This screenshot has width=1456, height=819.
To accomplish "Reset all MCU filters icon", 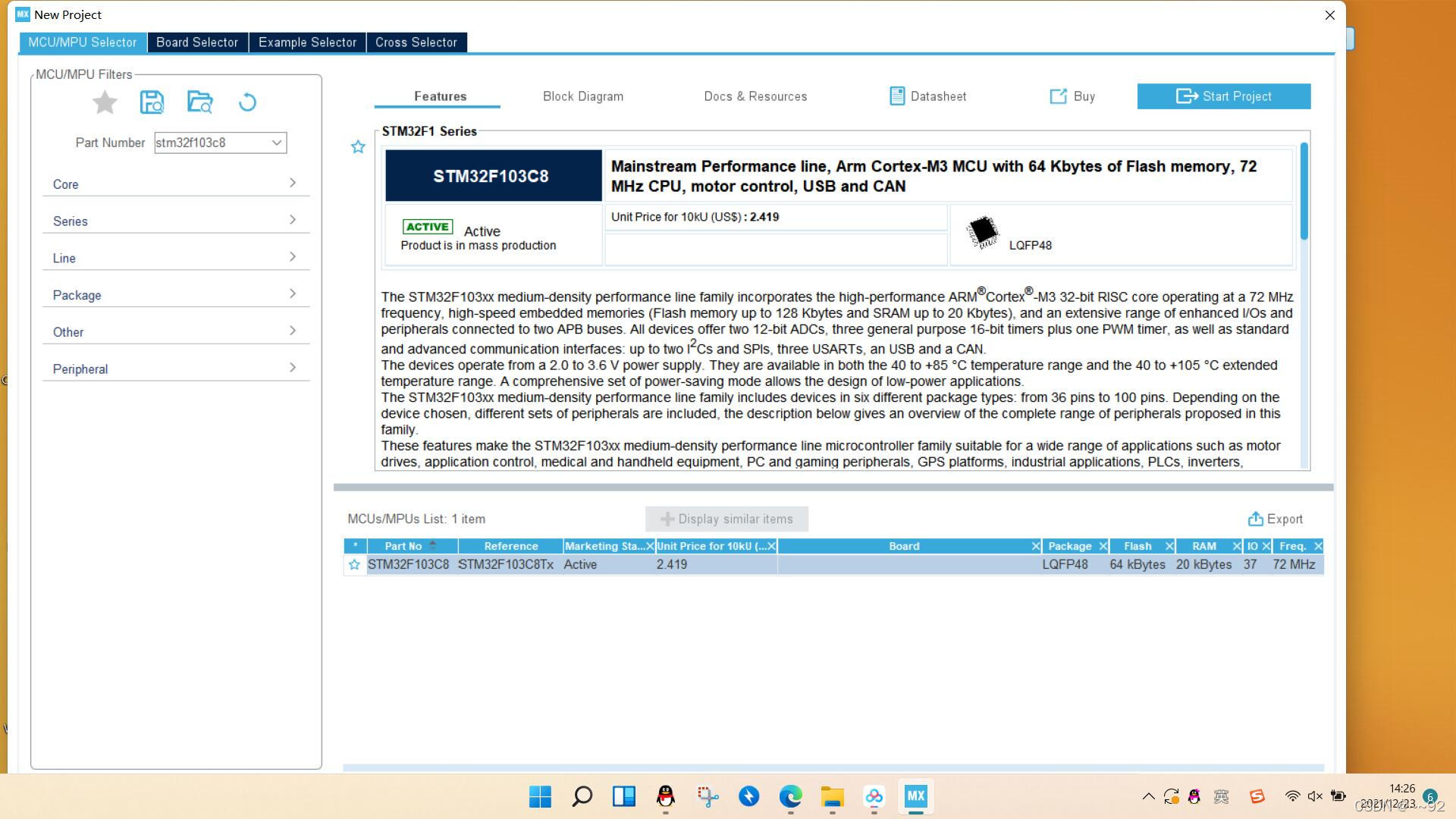I will (x=247, y=102).
